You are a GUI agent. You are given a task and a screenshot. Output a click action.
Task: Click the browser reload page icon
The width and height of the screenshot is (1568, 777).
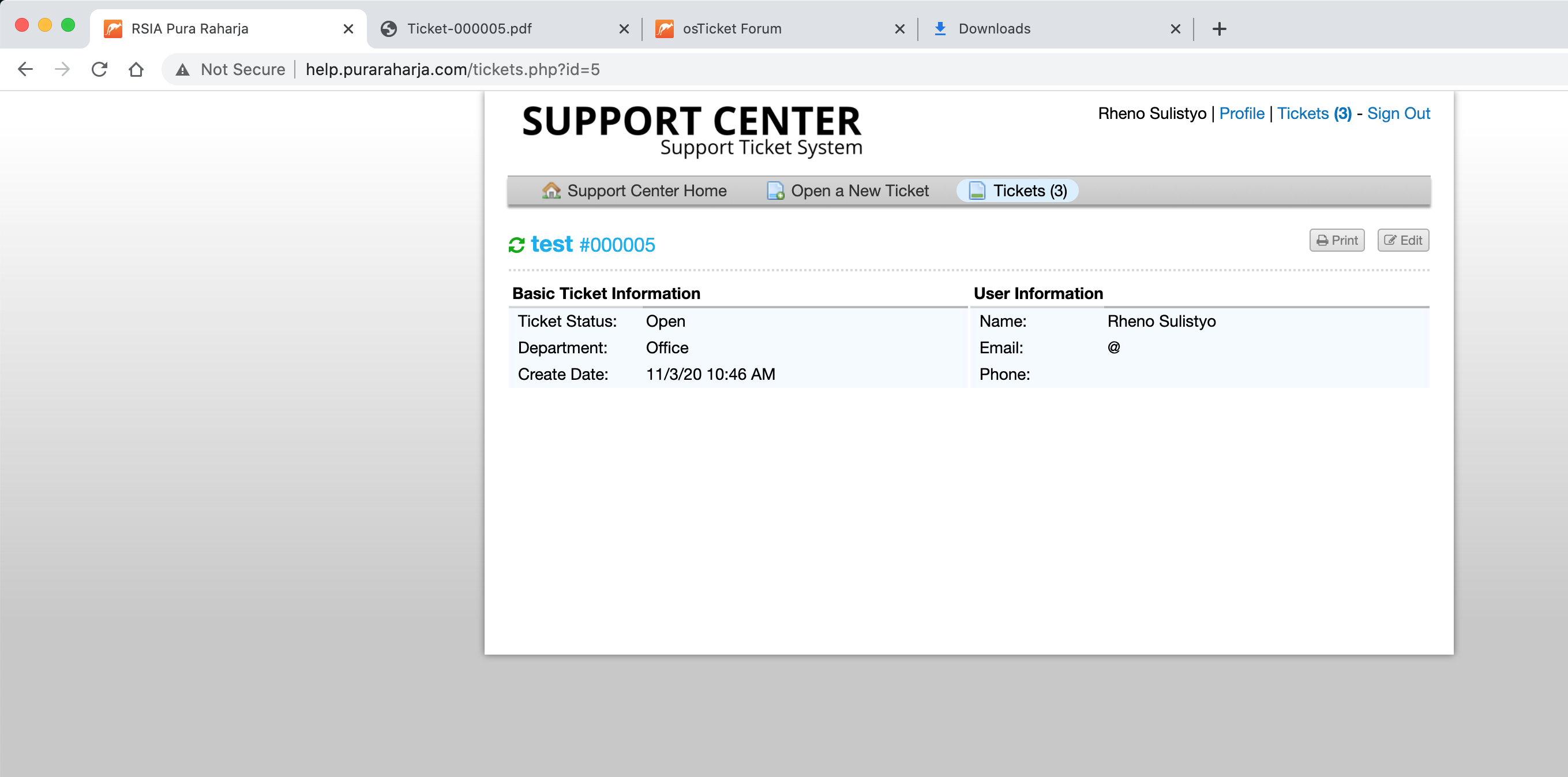click(99, 69)
